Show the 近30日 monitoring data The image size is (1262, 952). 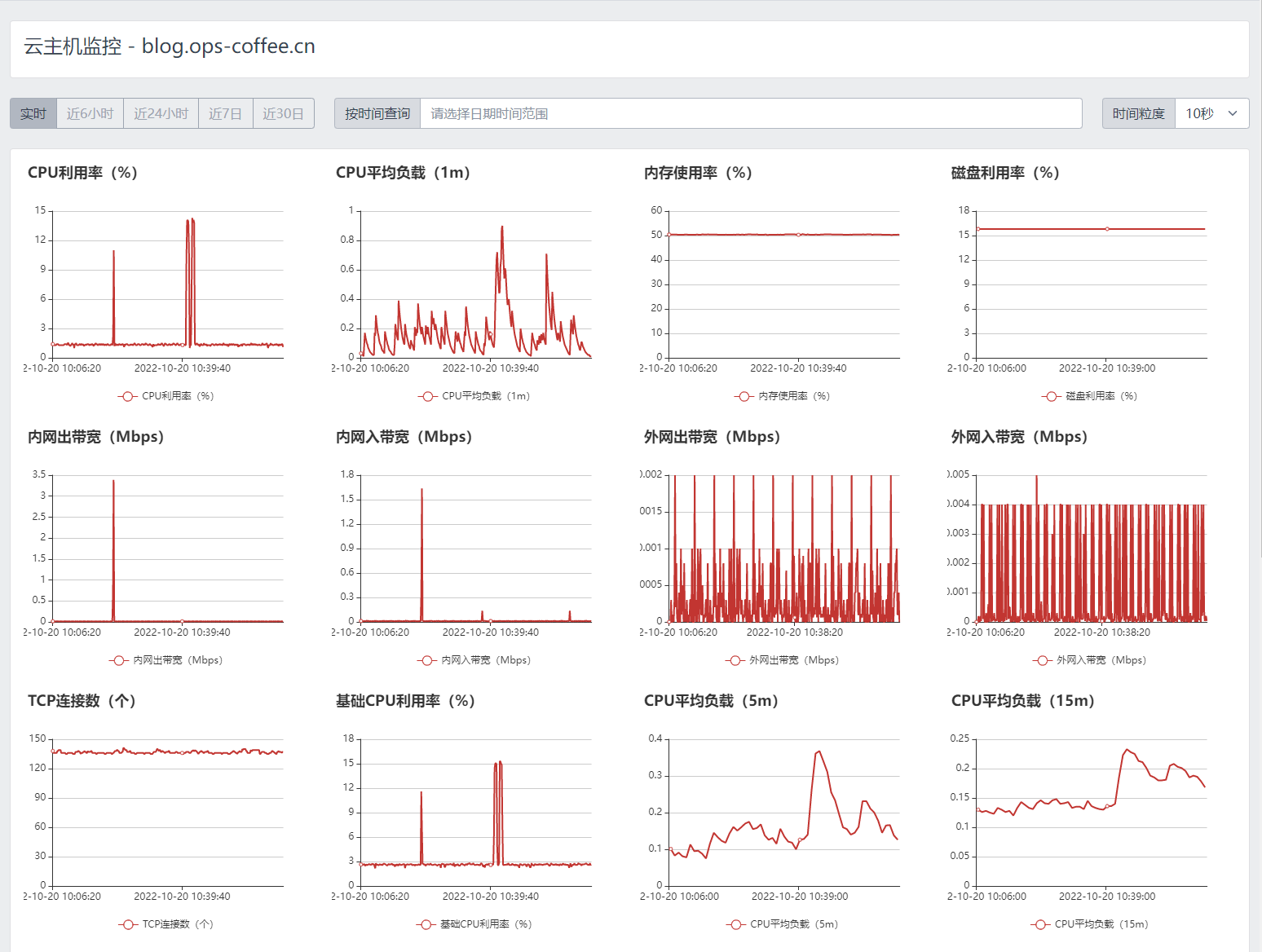click(283, 113)
